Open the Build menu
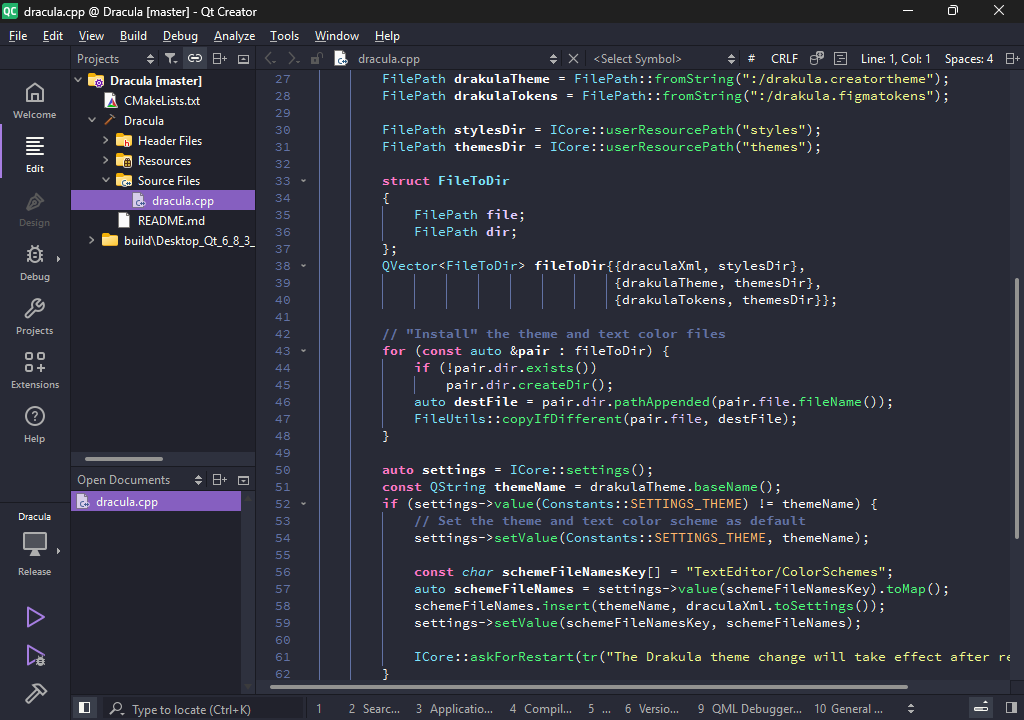The image size is (1024, 720). click(x=133, y=36)
